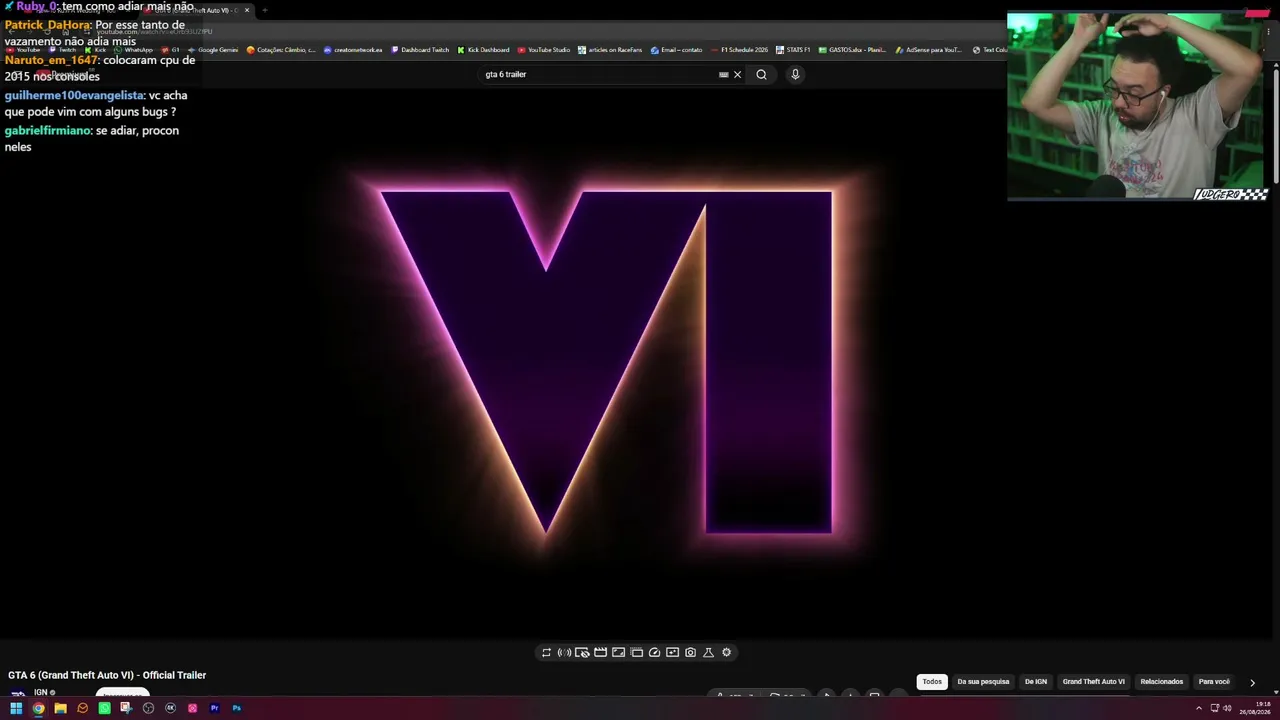Select the "Relacionados" filter chip
The image size is (1280, 720).
coord(1162,682)
